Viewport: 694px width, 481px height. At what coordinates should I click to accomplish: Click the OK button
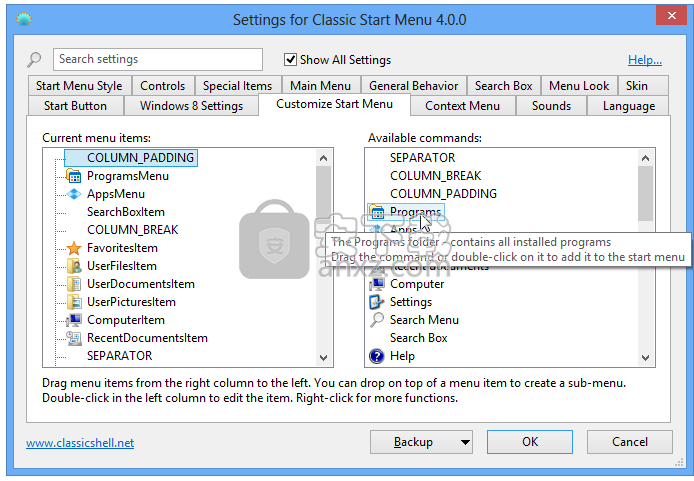pyautogui.click(x=530, y=442)
